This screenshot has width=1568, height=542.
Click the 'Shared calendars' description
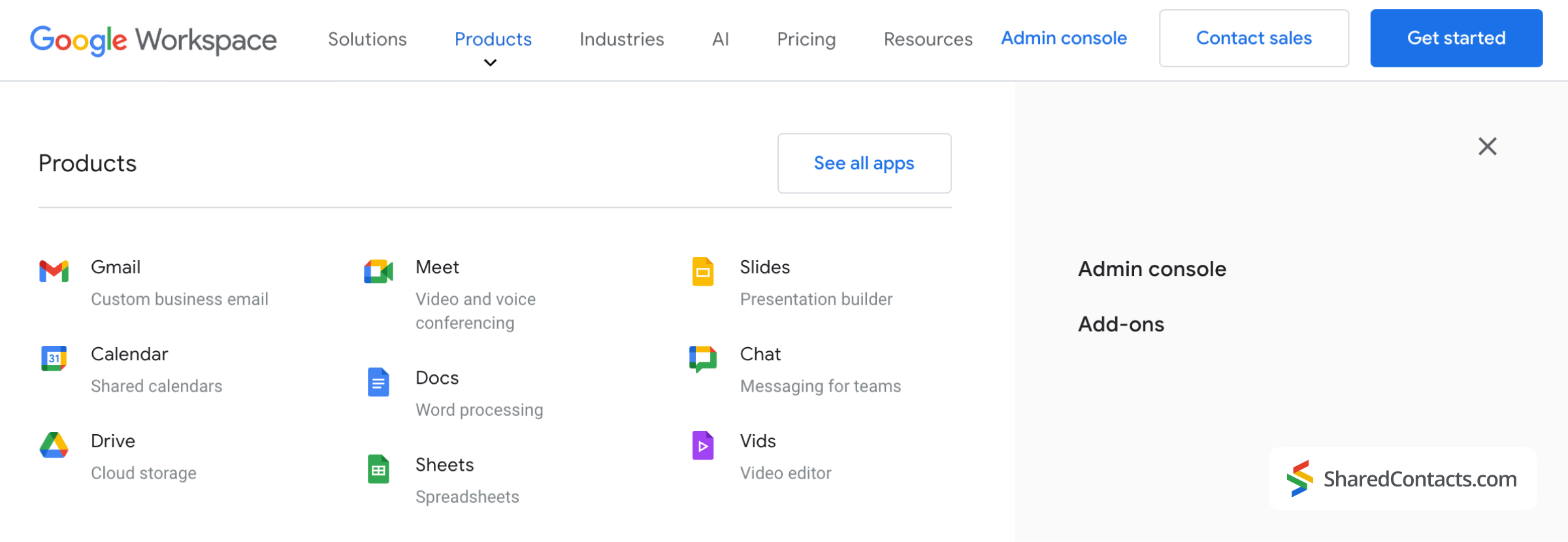(157, 386)
